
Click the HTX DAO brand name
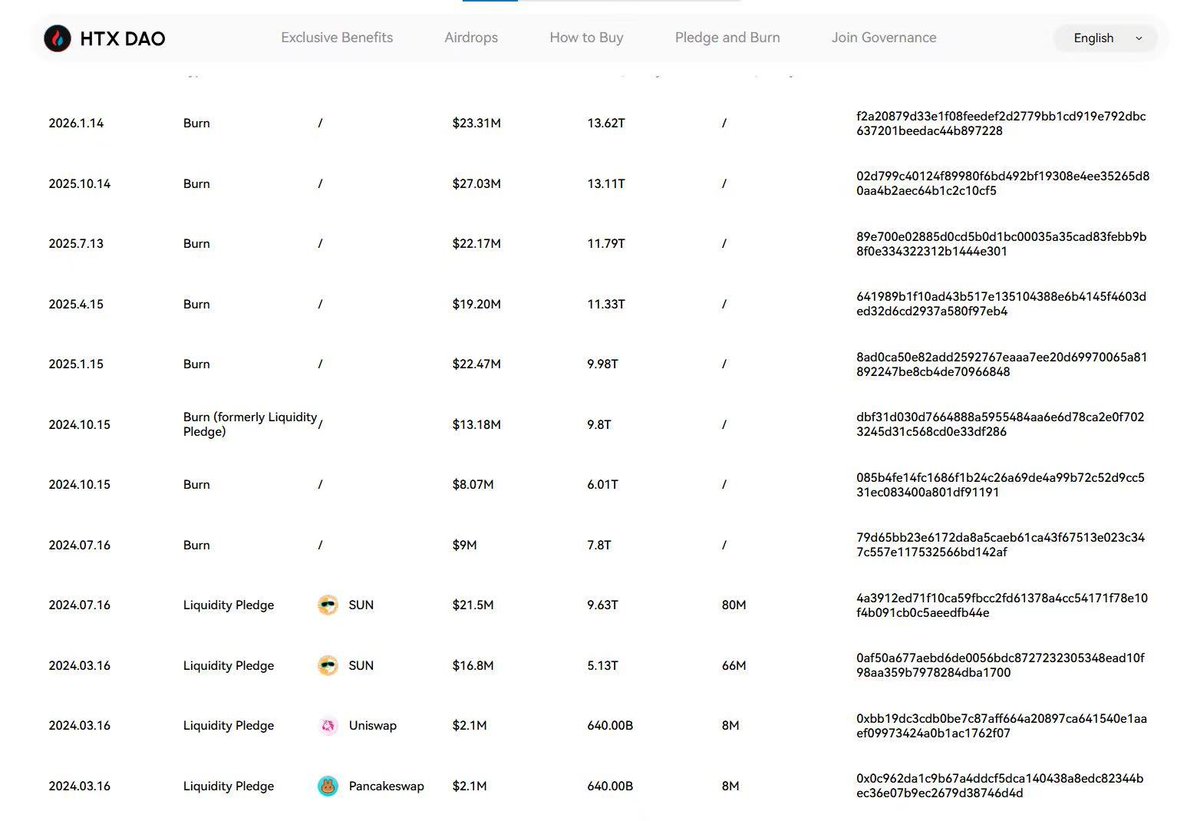click(123, 38)
